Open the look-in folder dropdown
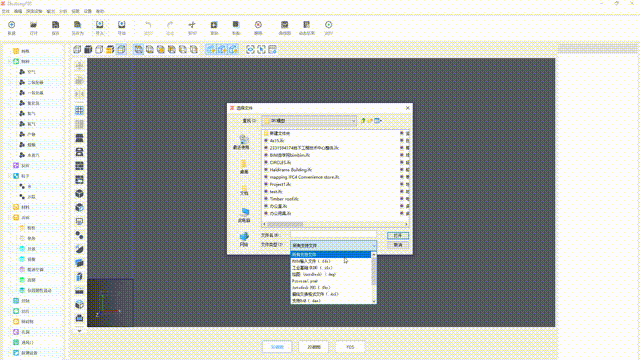 click(x=309, y=121)
